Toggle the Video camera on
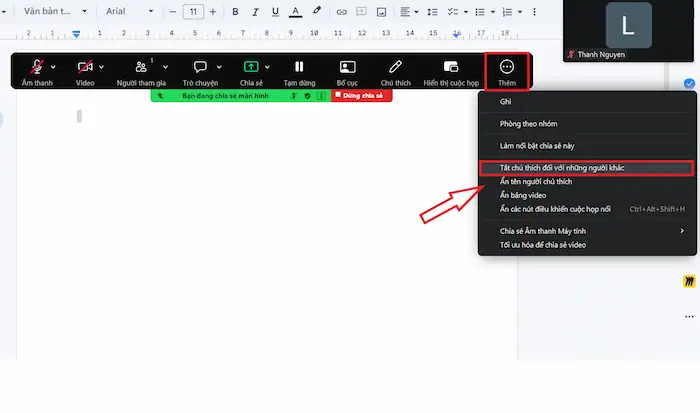Image resolution: width=700 pixels, height=413 pixels. 85,67
